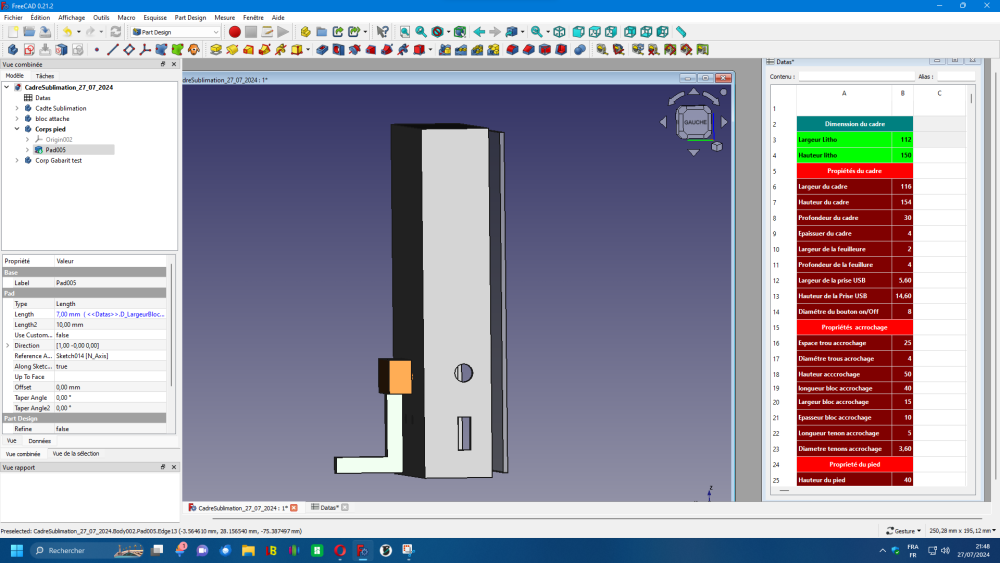Switch to Vue de la sélection tab
This screenshot has width=1000, height=563.
point(76,454)
